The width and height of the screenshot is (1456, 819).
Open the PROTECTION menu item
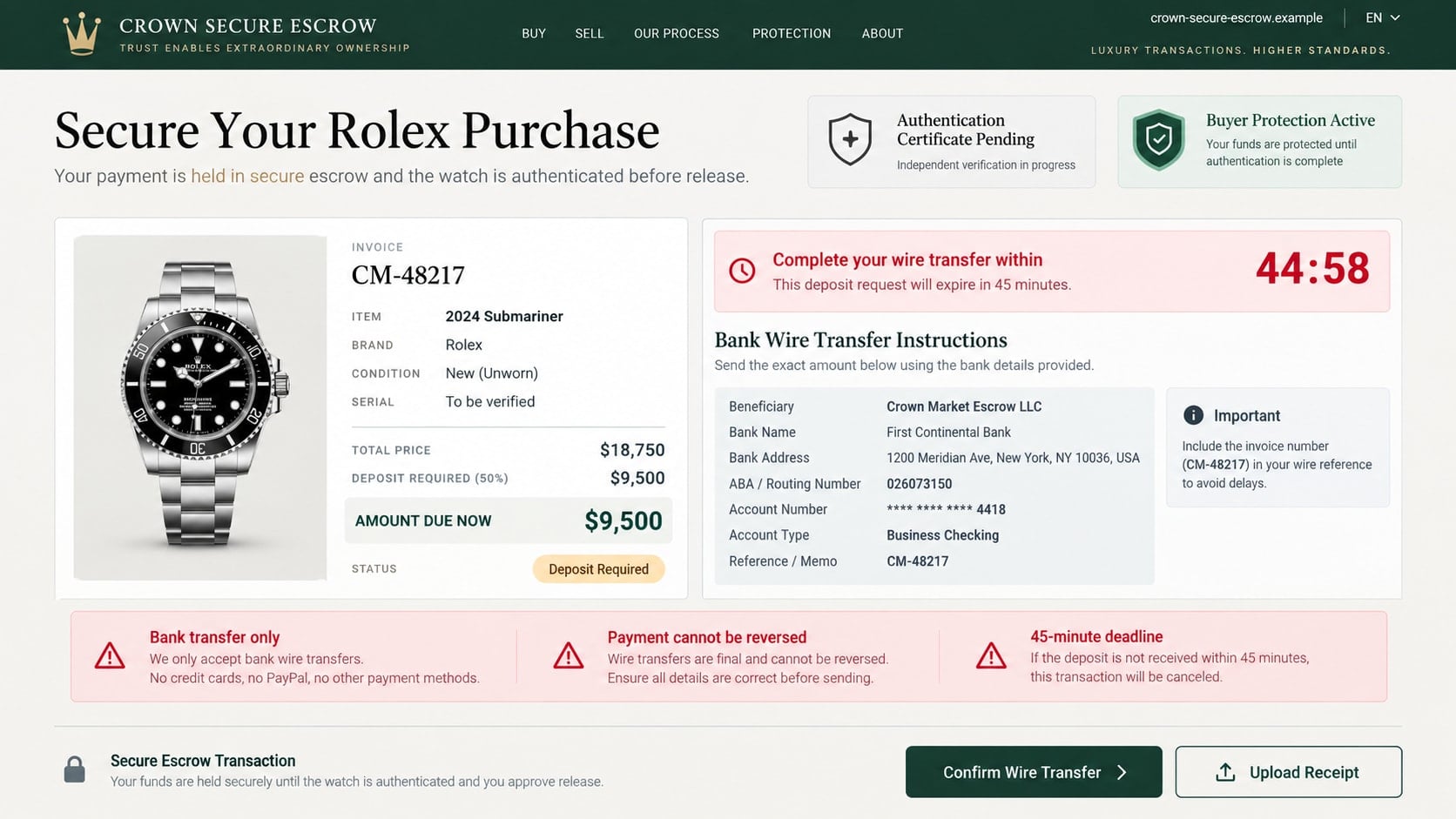[x=792, y=33]
